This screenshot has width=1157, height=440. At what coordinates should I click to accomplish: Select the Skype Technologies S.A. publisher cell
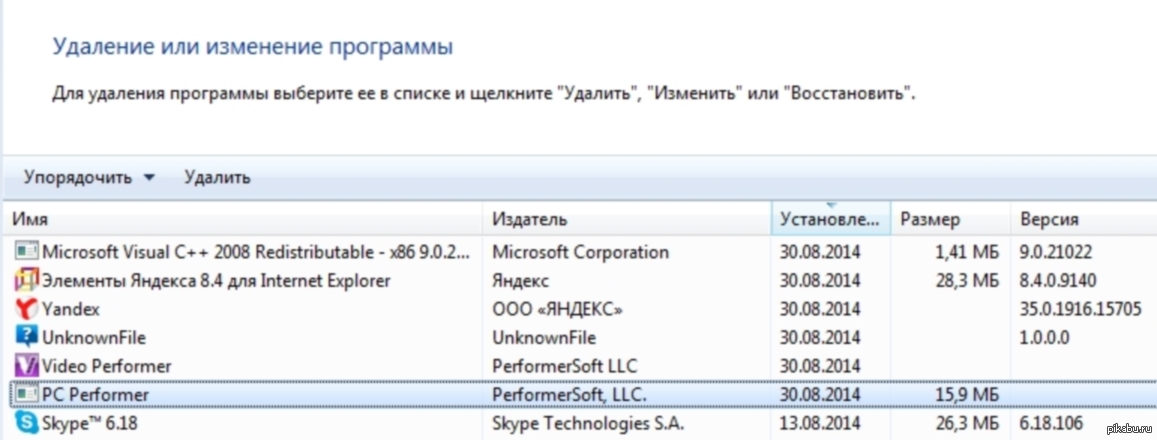589,424
